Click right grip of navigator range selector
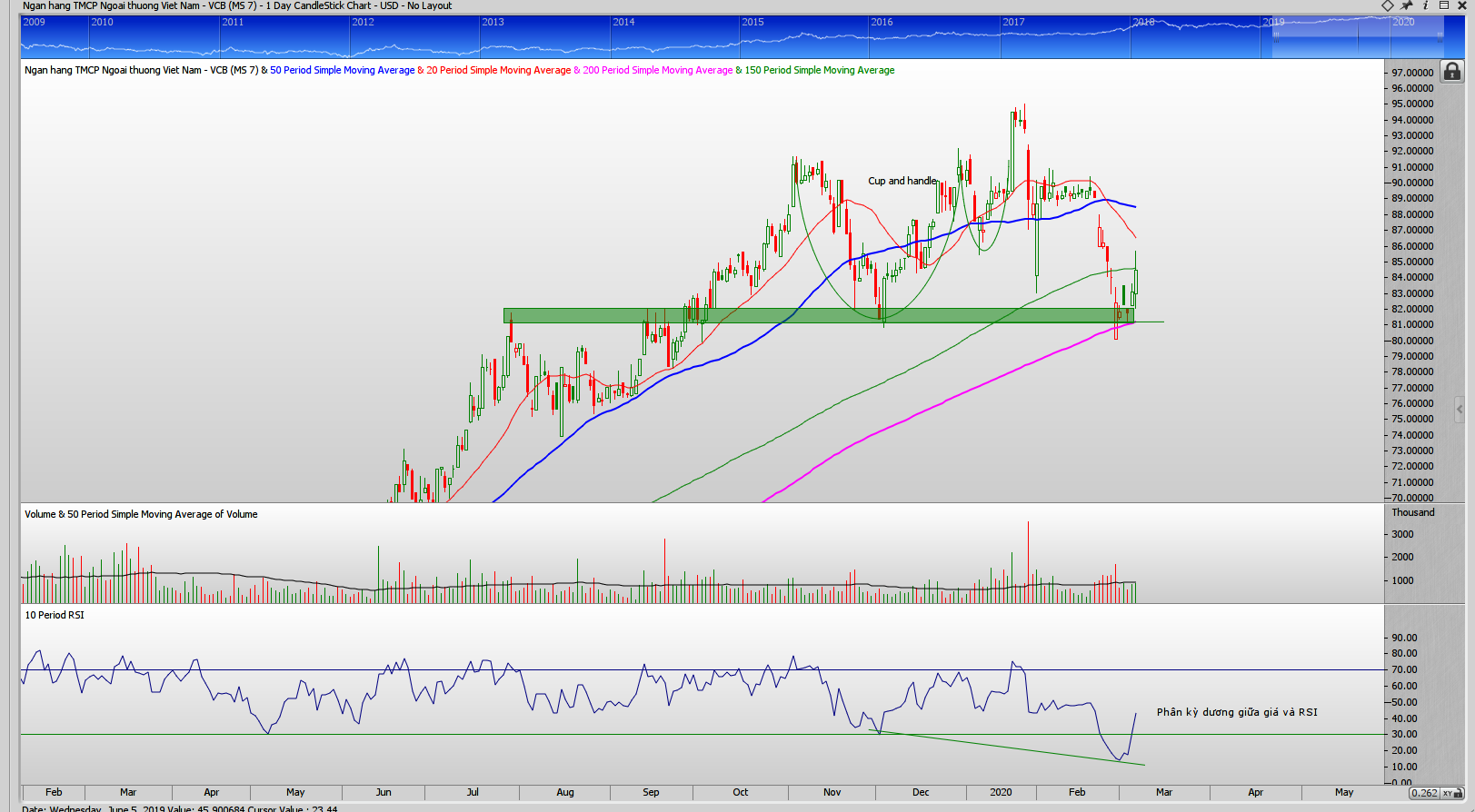Image resolution: width=1475 pixels, height=812 pixels. click(x=1440, y=37)
